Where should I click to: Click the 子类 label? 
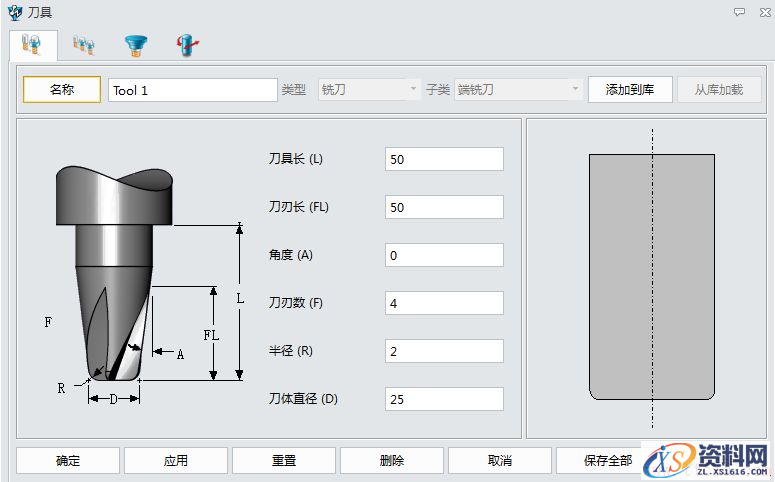tap(438, 89)
